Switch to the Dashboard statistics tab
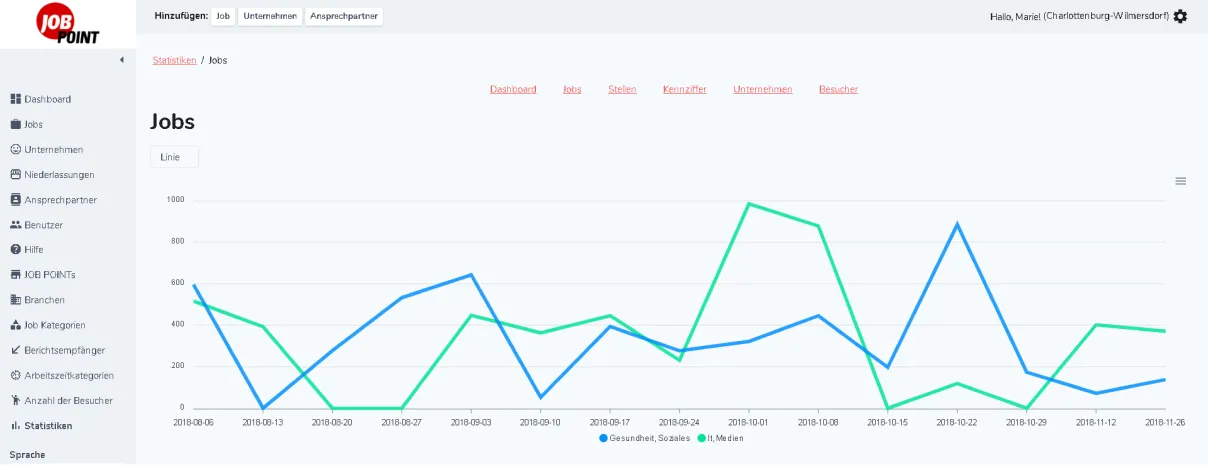This screenshot has height=465, width=1208. [513, 89]
